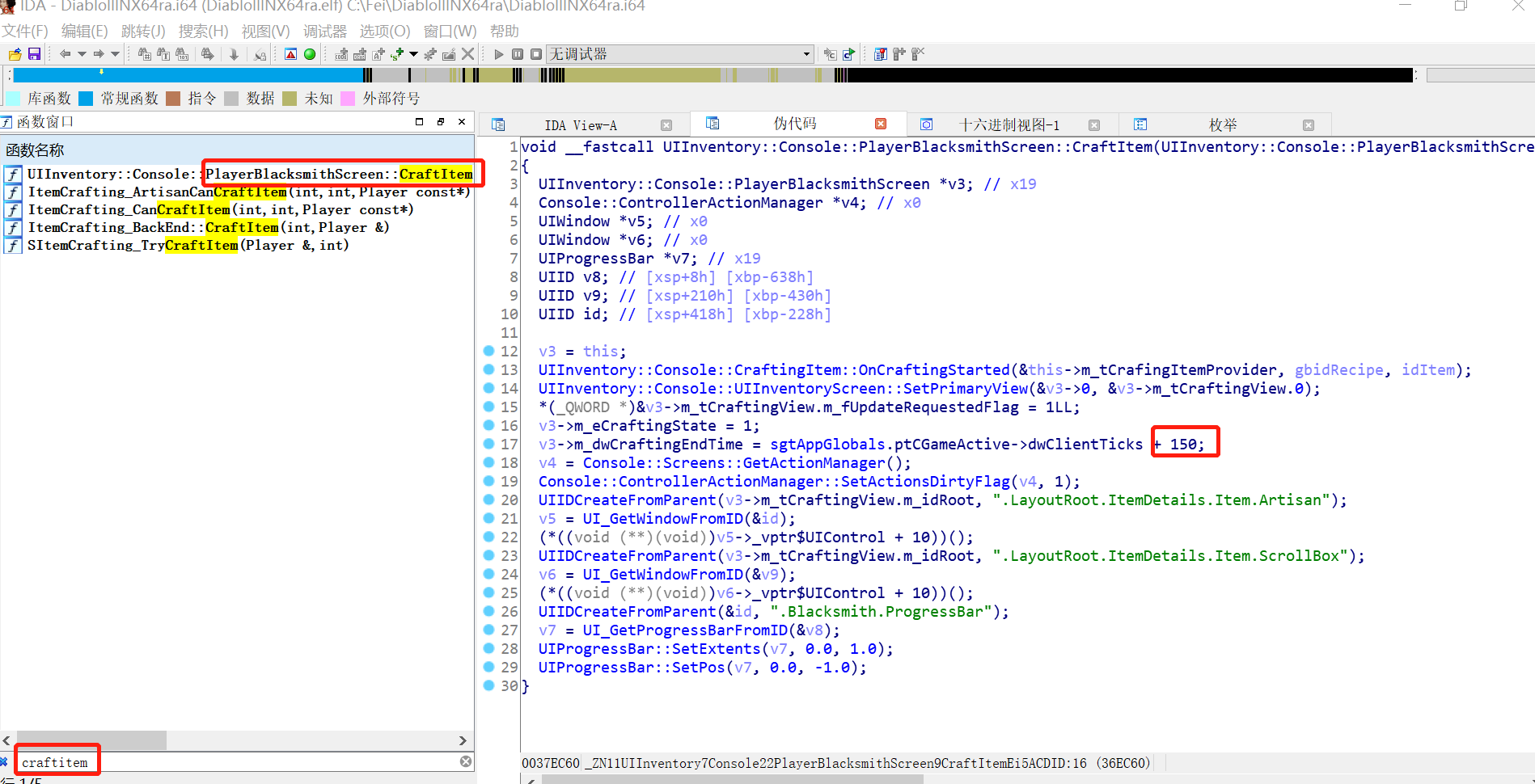
Task: Click the add breakpoint icon
Action: tap(899, 54)
